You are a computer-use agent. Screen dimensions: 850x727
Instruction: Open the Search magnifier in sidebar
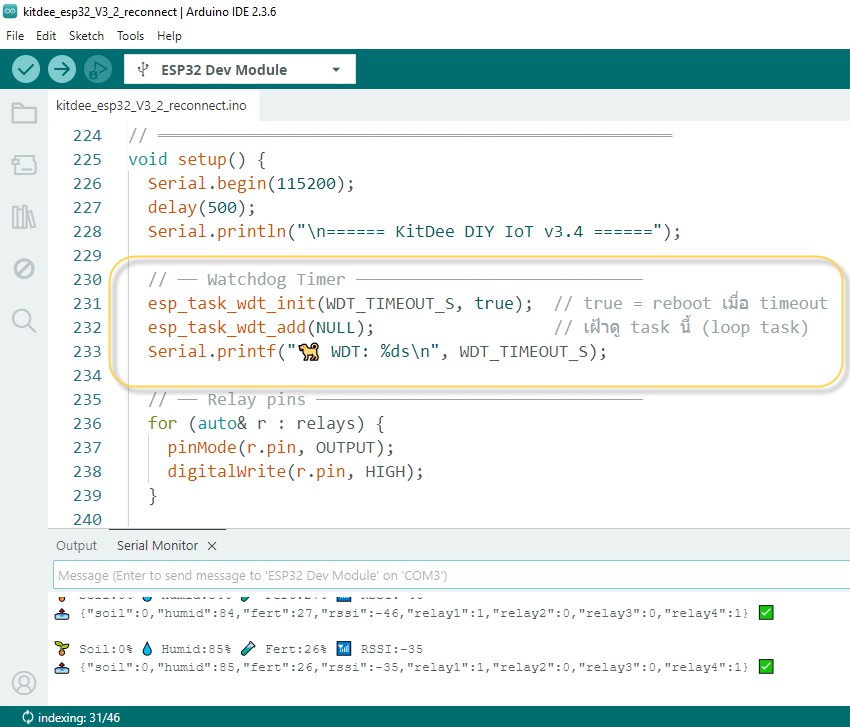point(24,320)
